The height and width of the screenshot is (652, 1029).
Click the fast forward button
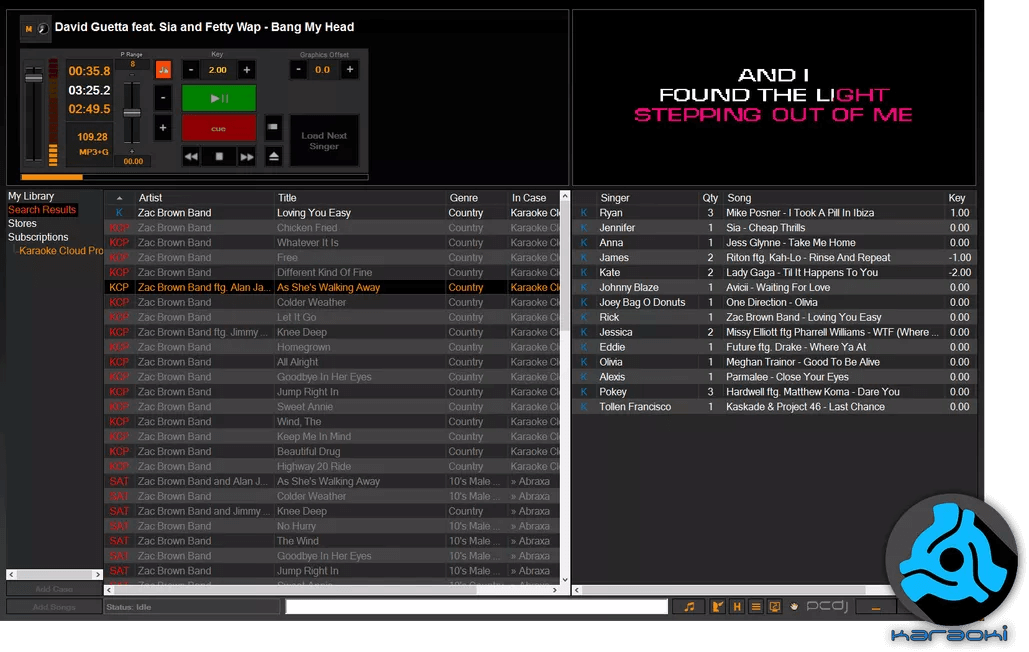click(x=246, y=156)
